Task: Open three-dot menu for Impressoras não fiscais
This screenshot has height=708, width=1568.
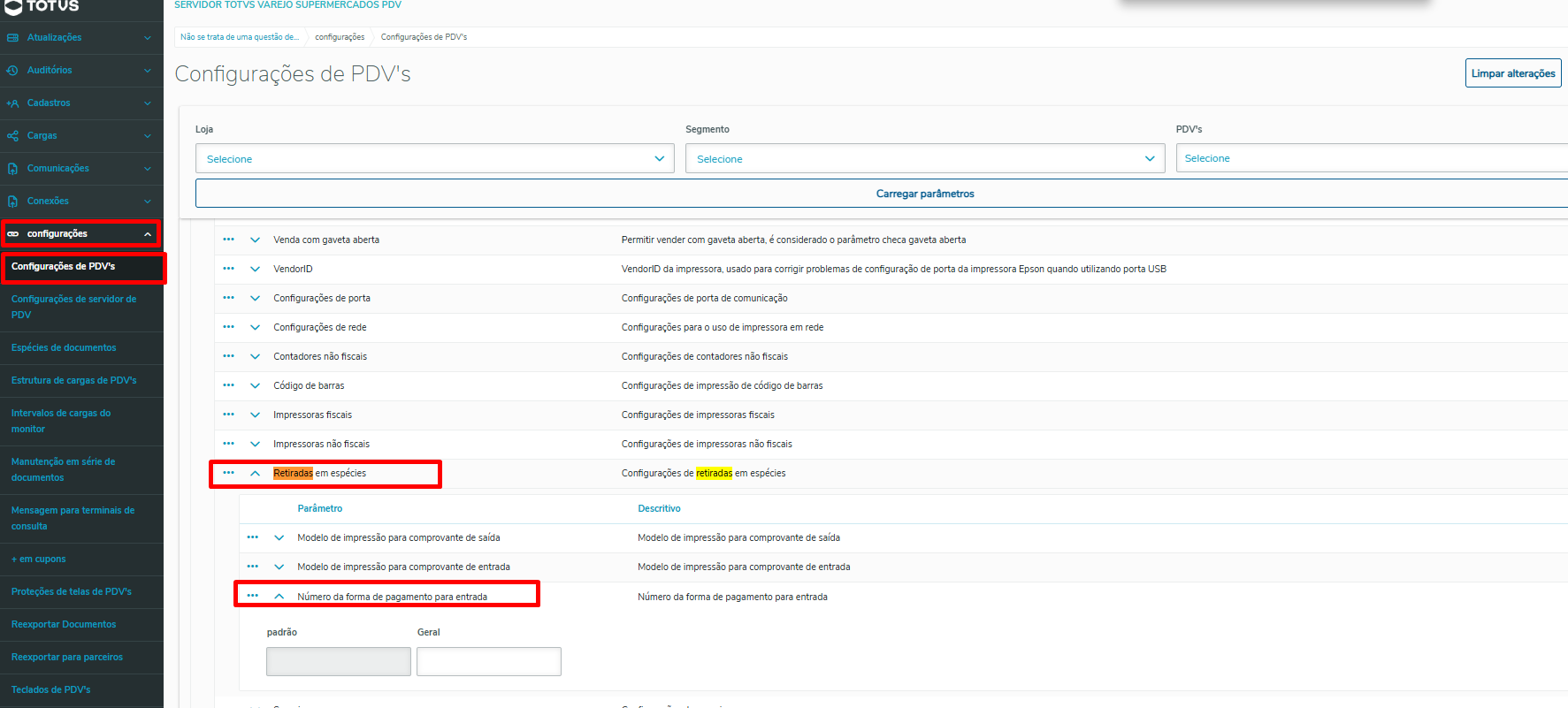Action: [x=229, y=444]
